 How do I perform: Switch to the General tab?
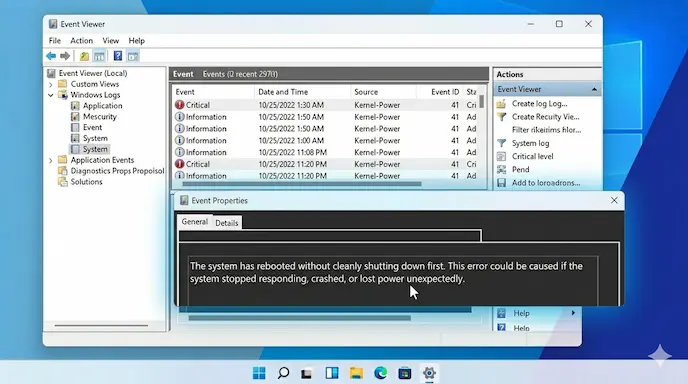pyautogui.click(x=194, y=222)
